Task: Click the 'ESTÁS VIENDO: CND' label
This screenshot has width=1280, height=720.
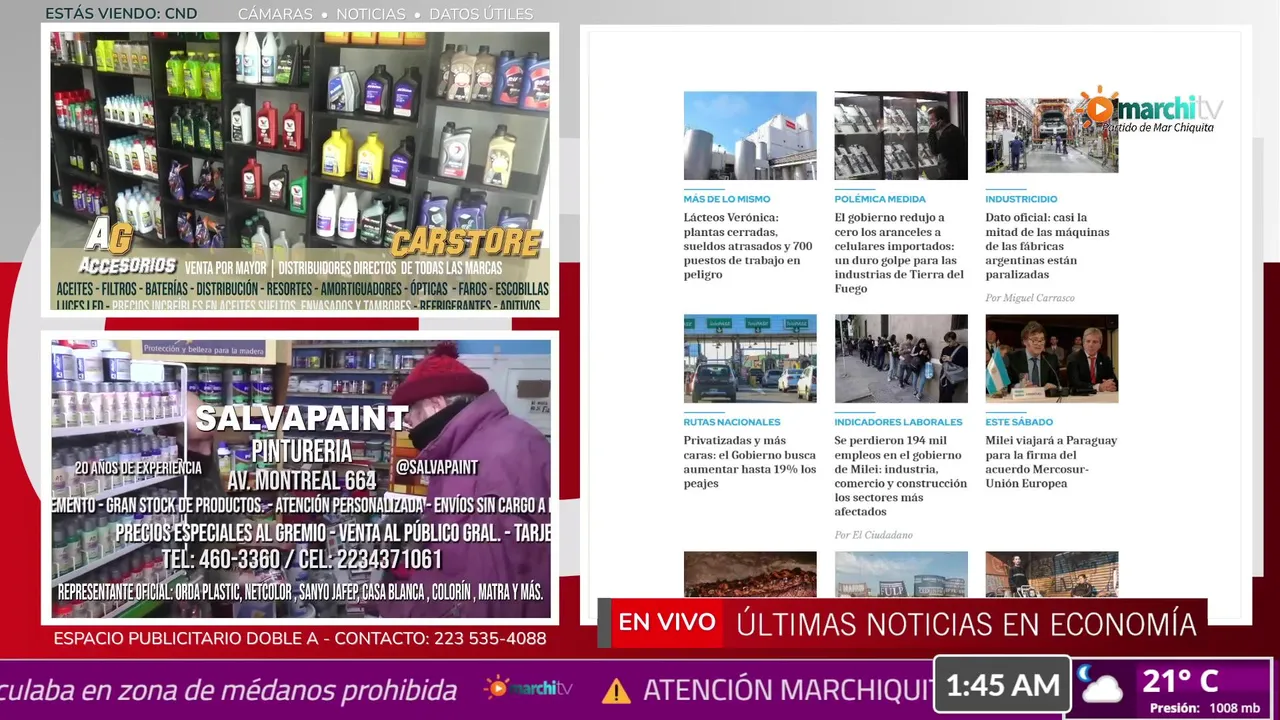Action: click(121, 14)
